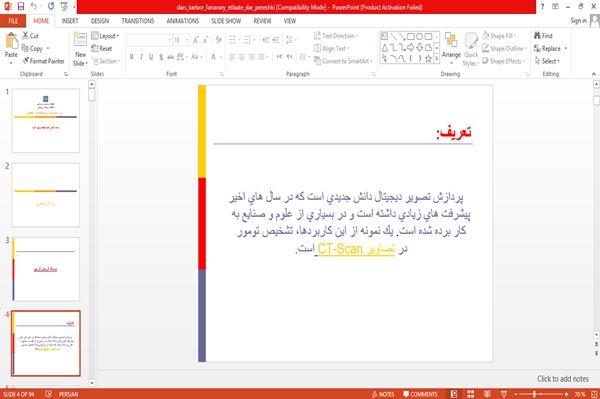Click PERSIAN language indicator in status bar
600x399 pixels.
click(68, 394)
